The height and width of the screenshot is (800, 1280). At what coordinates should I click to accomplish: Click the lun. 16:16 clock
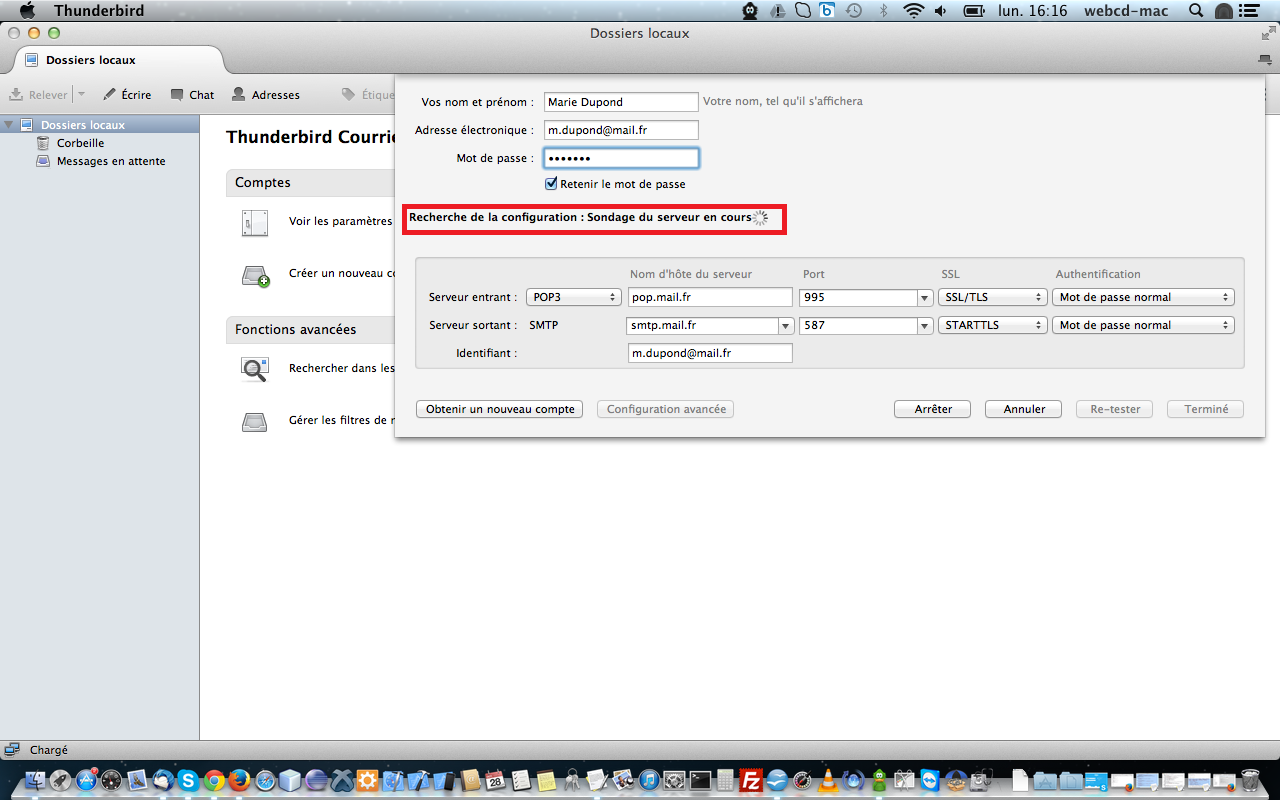point(1033,11)
